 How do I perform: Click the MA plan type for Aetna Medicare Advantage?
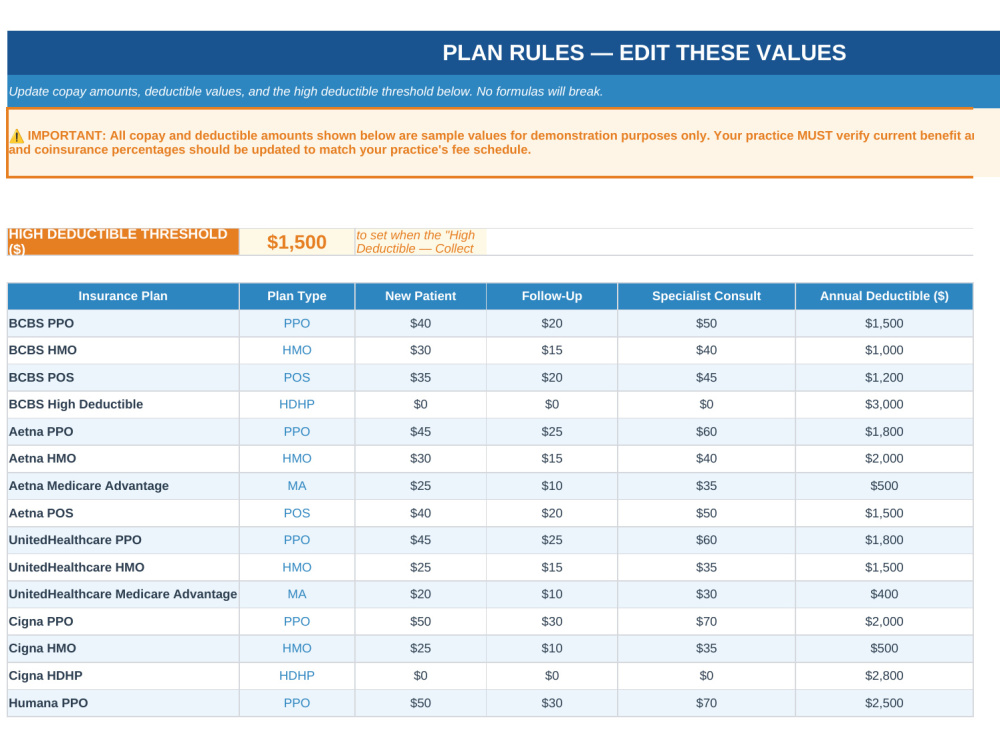pos(297,486)
